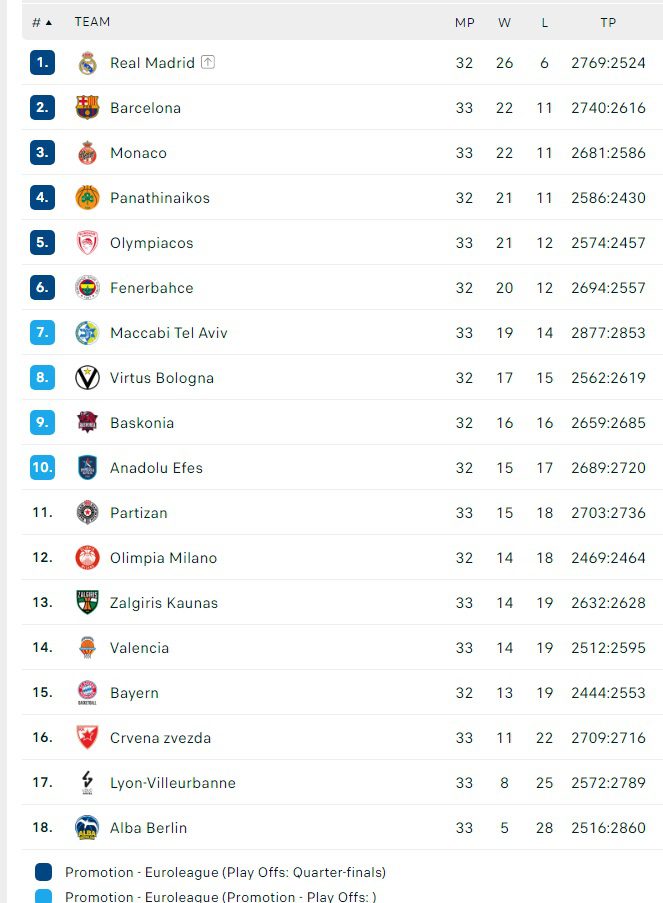Click the Alba Berlin team logo
Viewport: 663px width, 903px height.
pos(88,828)
